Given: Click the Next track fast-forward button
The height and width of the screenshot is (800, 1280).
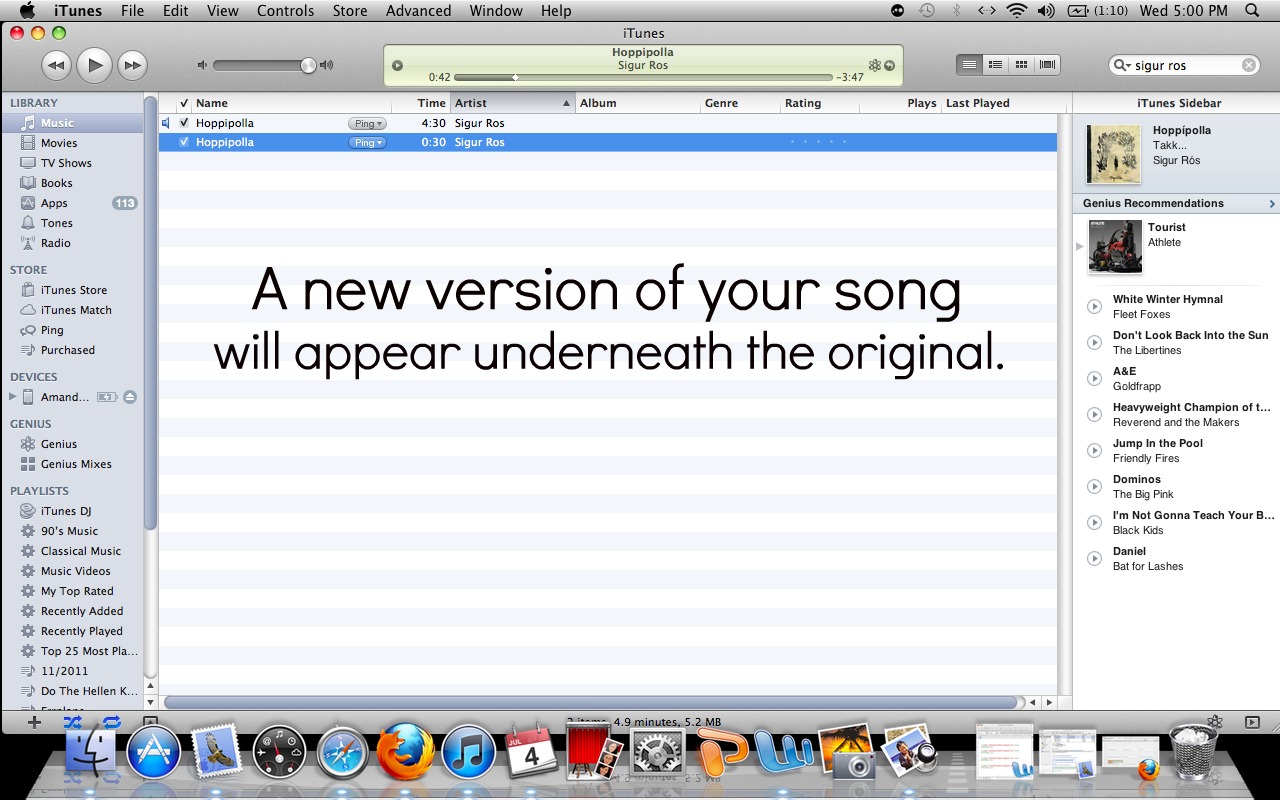Looking at the screenshot, I should 132,66.
